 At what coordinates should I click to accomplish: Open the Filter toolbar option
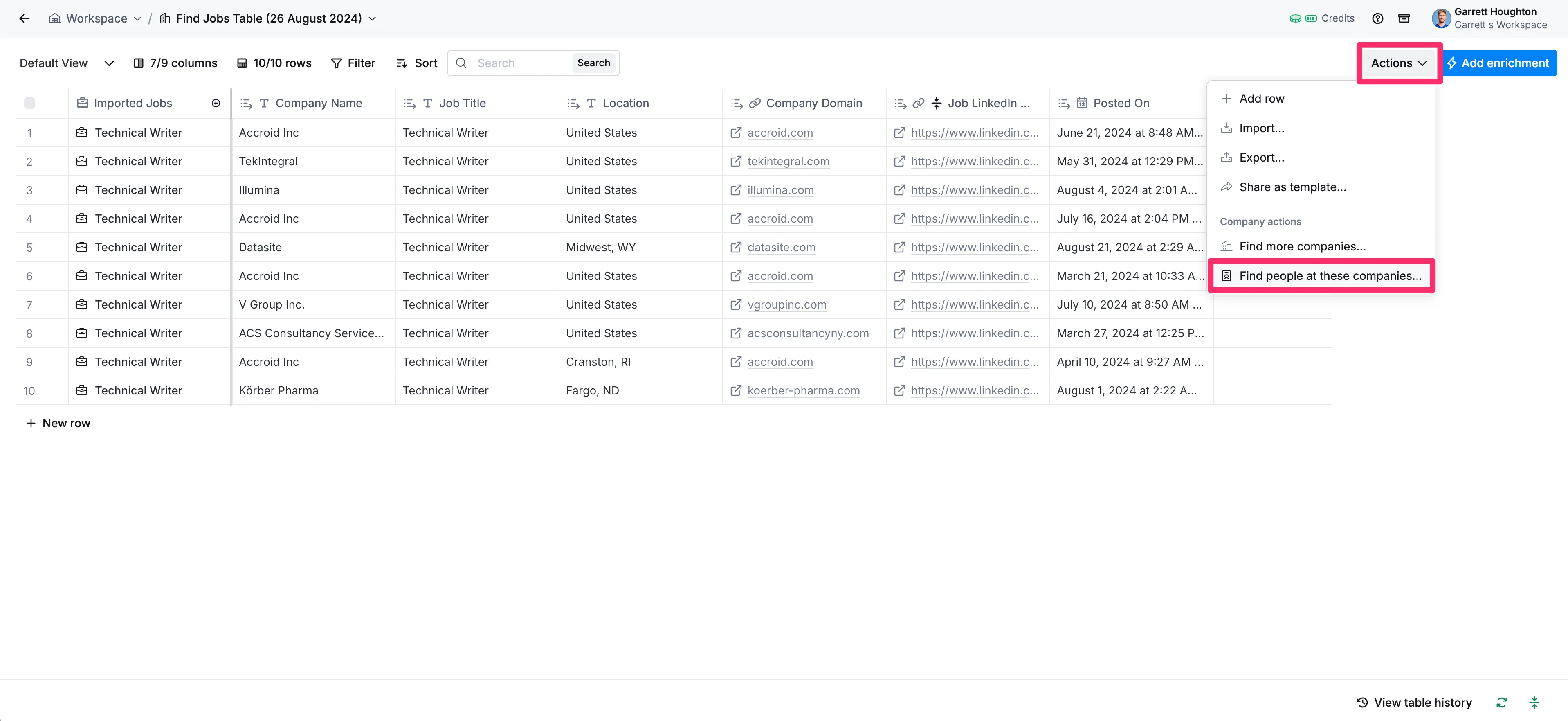click(x=353, y=63)
